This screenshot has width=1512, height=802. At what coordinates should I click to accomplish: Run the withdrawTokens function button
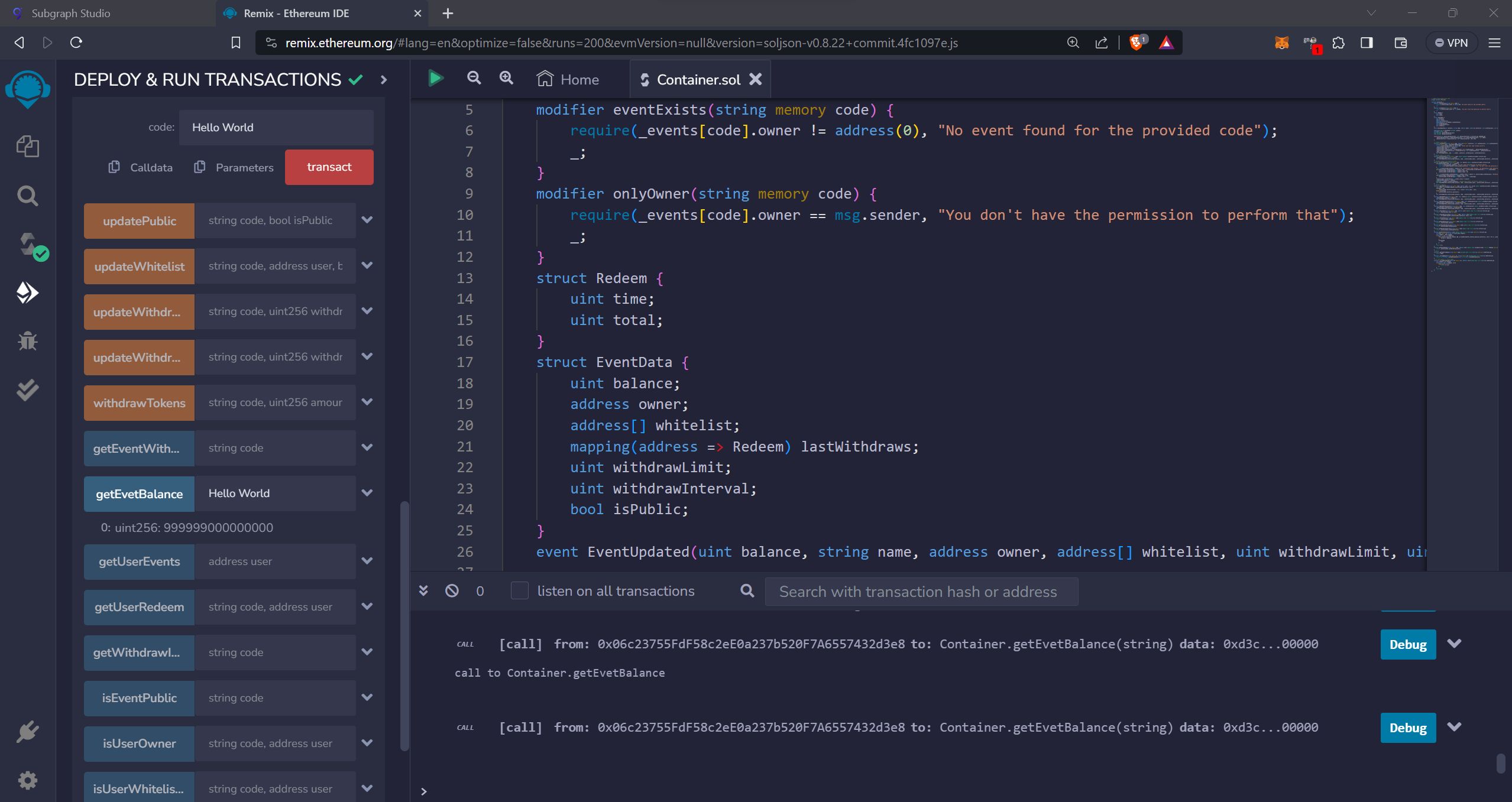[x=139, y=403]
